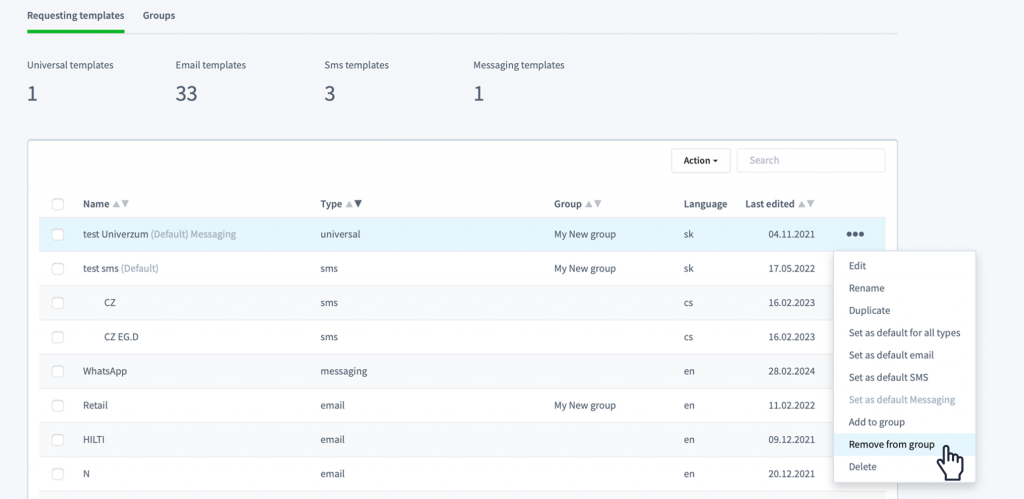The height and width of the screenshot is (499, 1024).
Task: Choose Set as default SMS option
Action: click(x=888, y=378)
